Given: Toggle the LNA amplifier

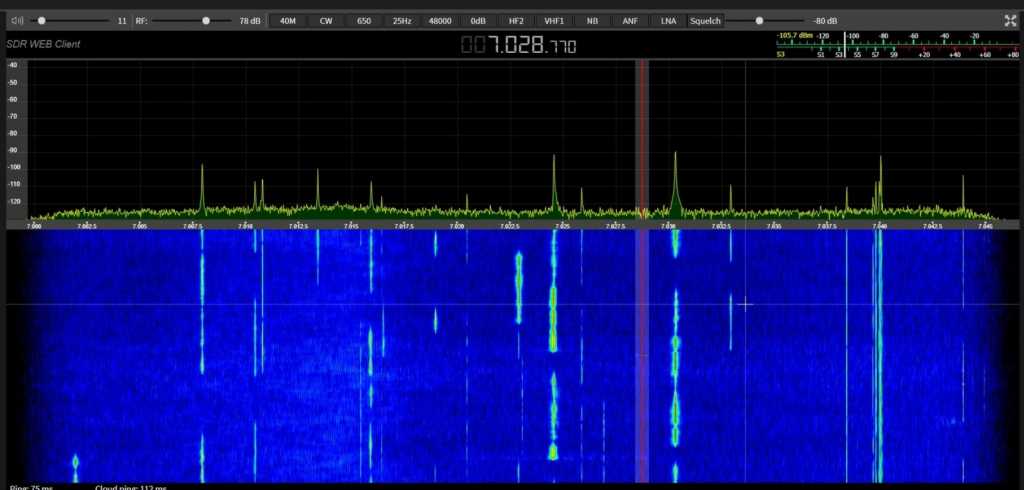Looking at the screenshot, I should 669,21.
